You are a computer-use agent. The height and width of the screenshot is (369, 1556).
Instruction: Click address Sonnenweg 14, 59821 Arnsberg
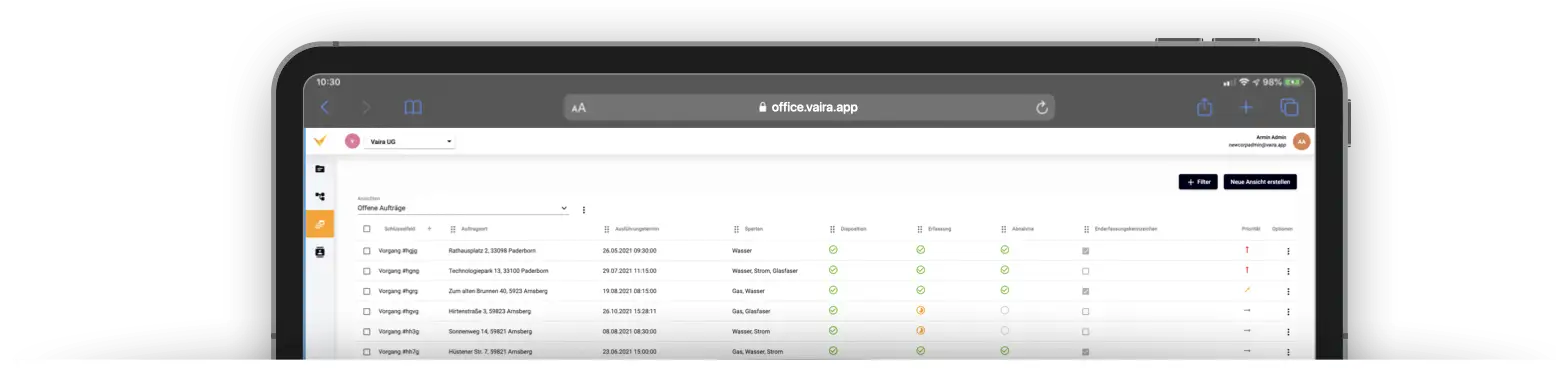(490, 332)
